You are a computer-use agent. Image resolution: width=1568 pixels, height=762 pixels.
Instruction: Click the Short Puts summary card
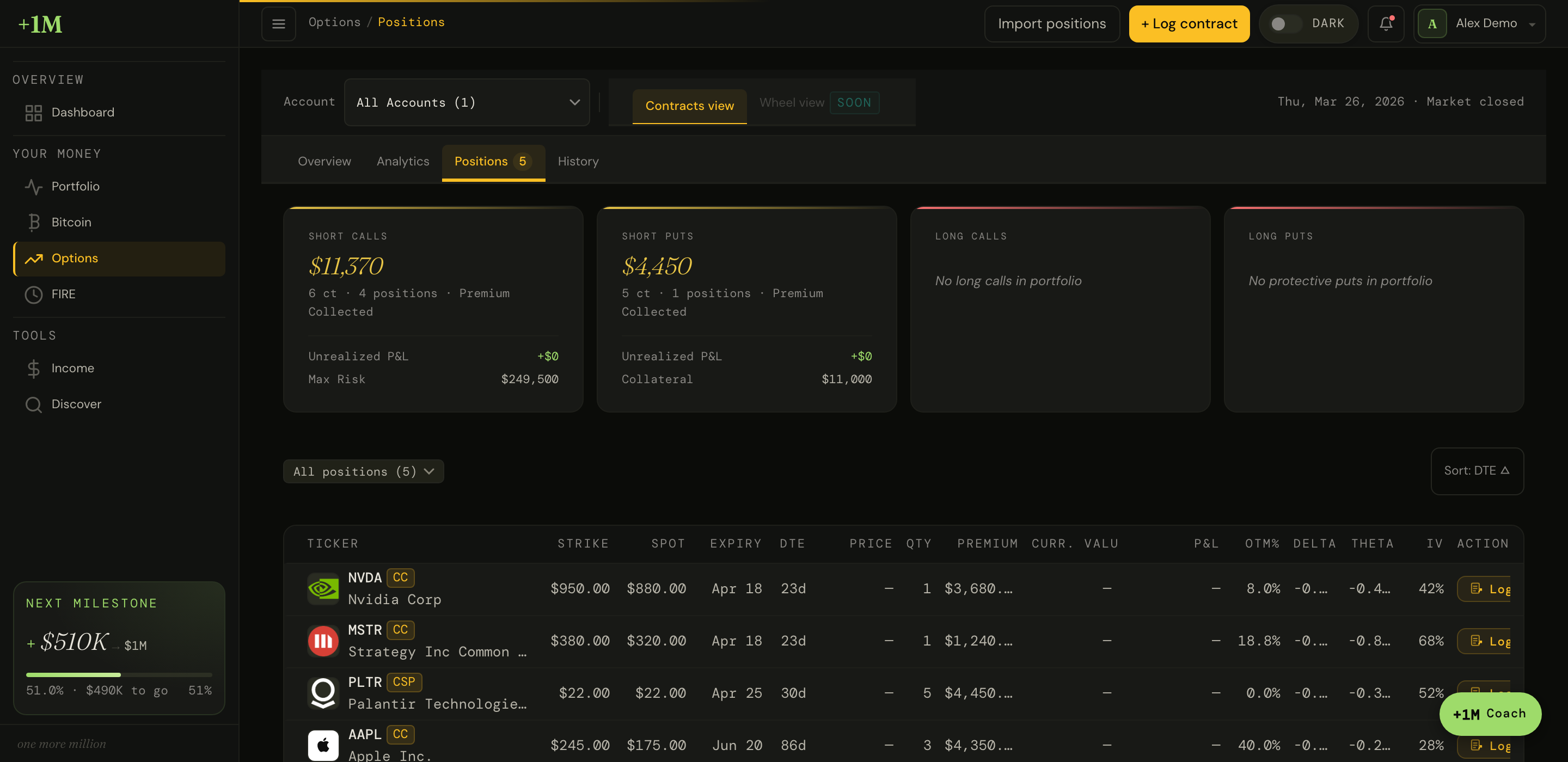pos(746,309)
